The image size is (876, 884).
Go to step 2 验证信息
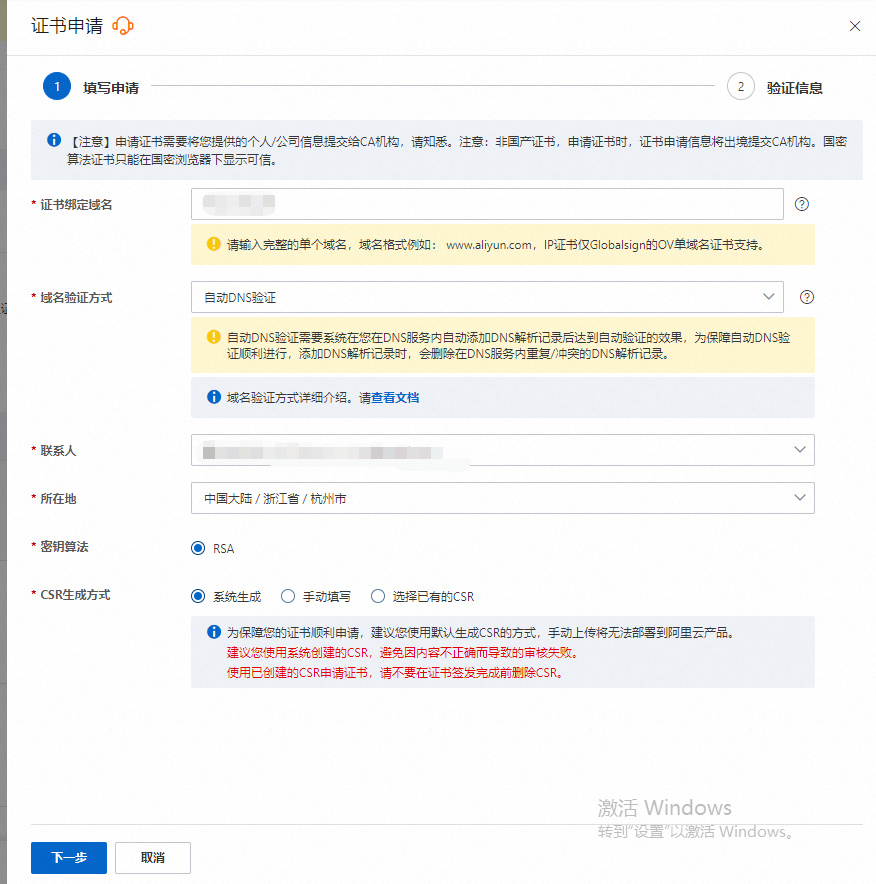(x=741, y=87)
